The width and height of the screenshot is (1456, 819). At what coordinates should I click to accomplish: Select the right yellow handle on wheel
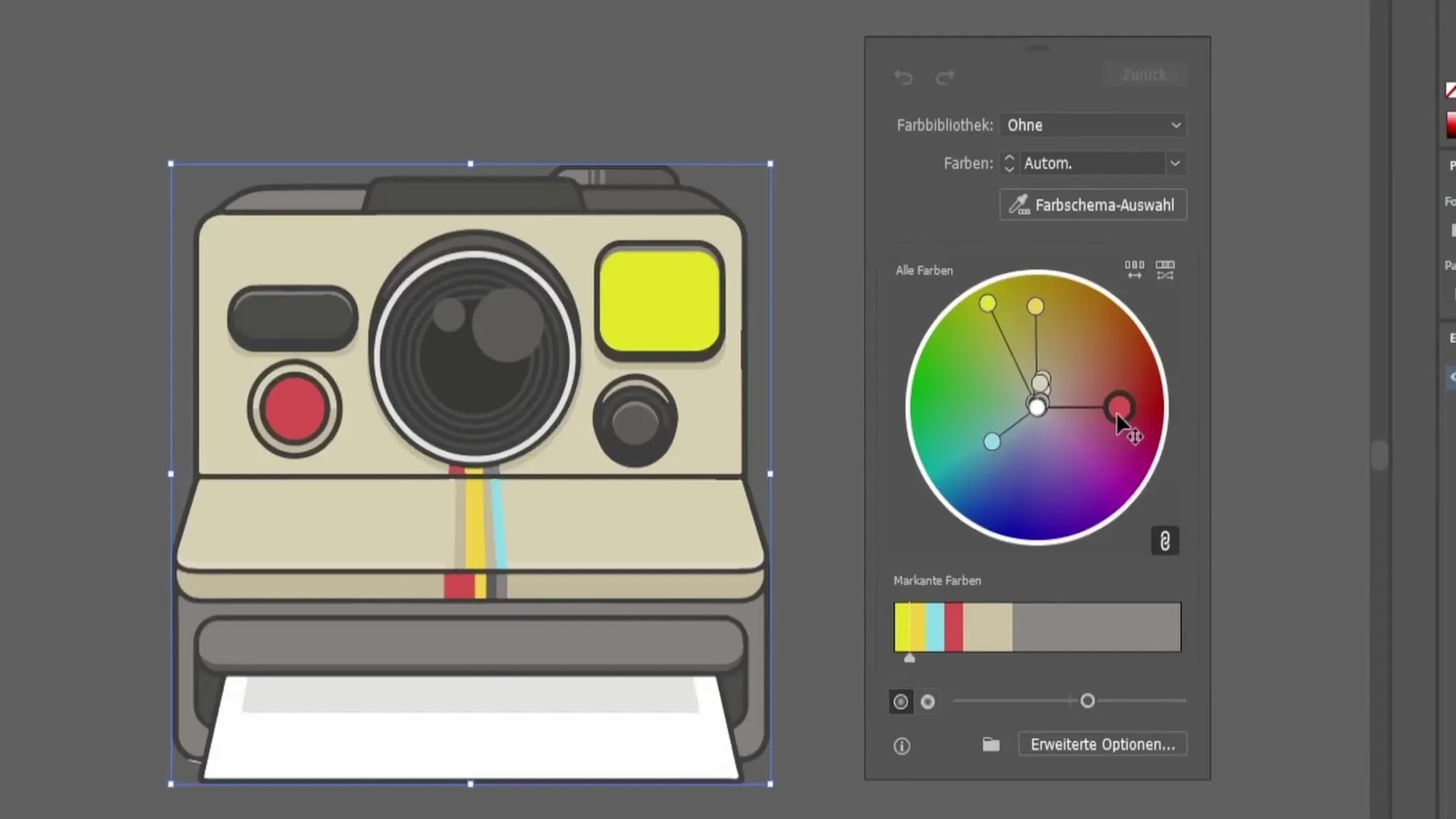(1035, 306)
